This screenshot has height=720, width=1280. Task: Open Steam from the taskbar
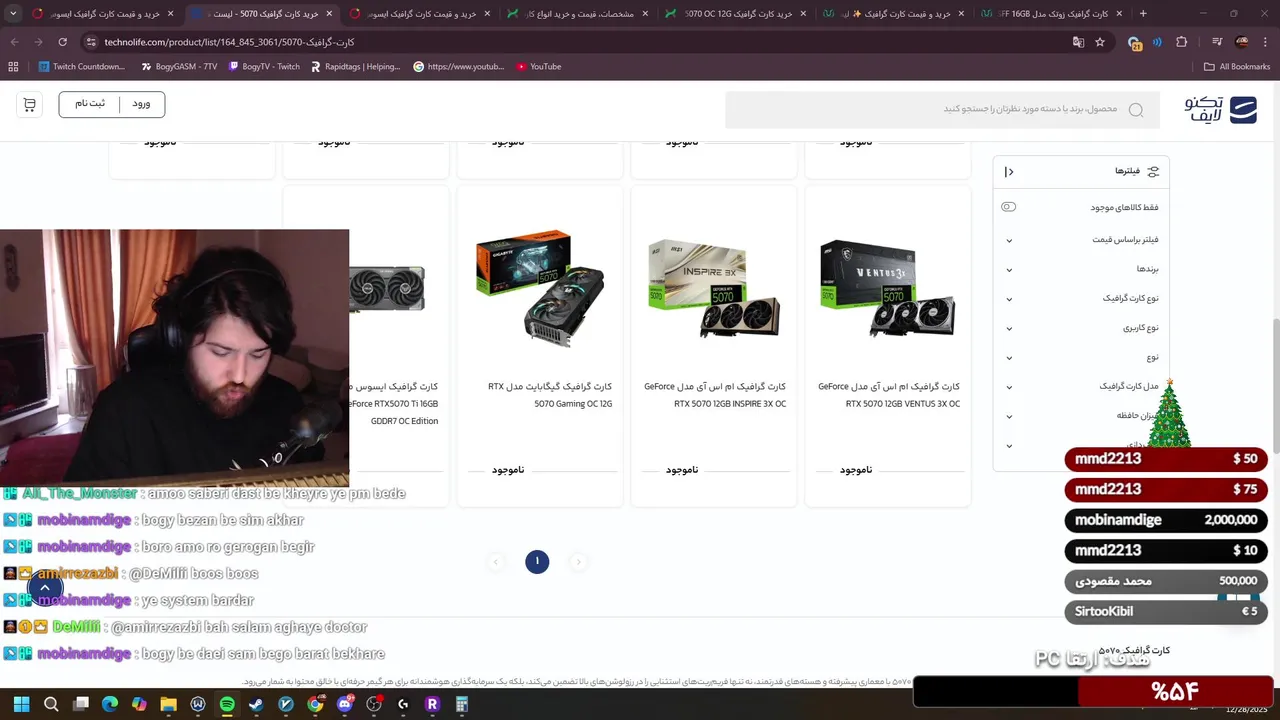[x=256, y=704]
